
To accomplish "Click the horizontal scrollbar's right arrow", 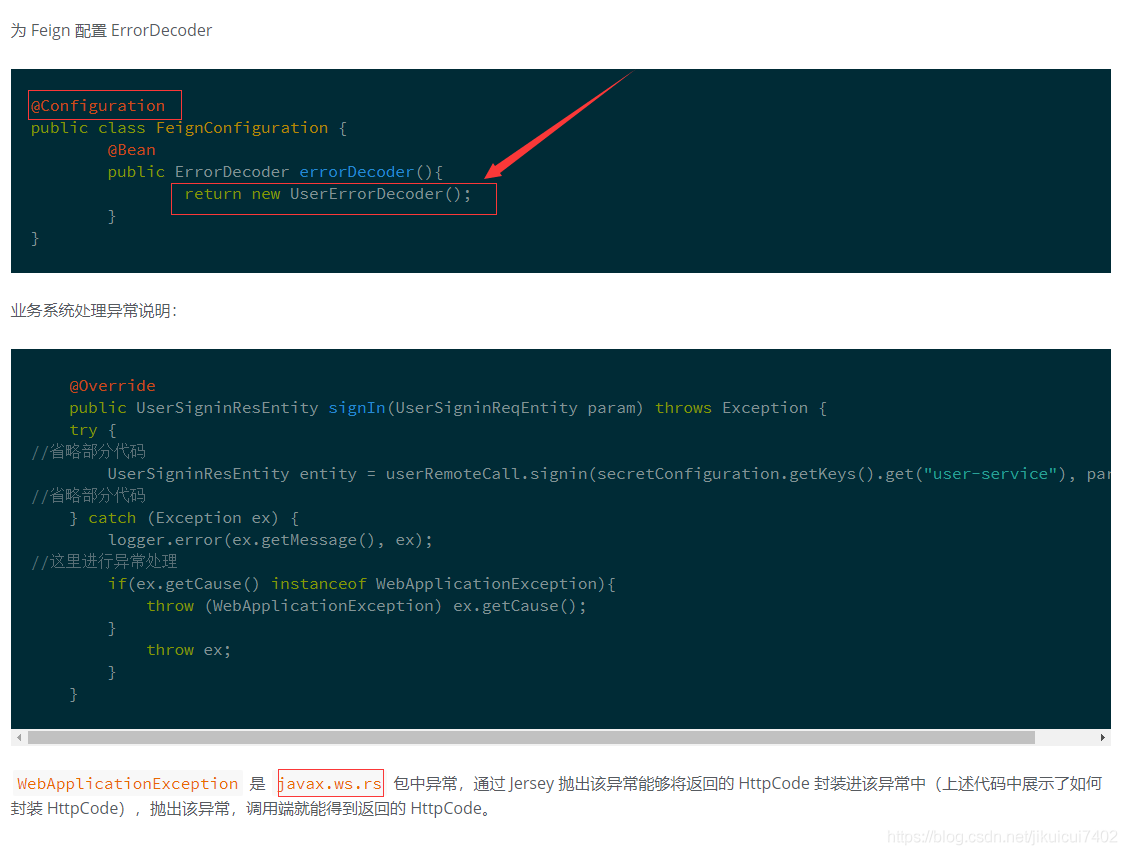I will pyautogui.click(x=1103, y=738).
